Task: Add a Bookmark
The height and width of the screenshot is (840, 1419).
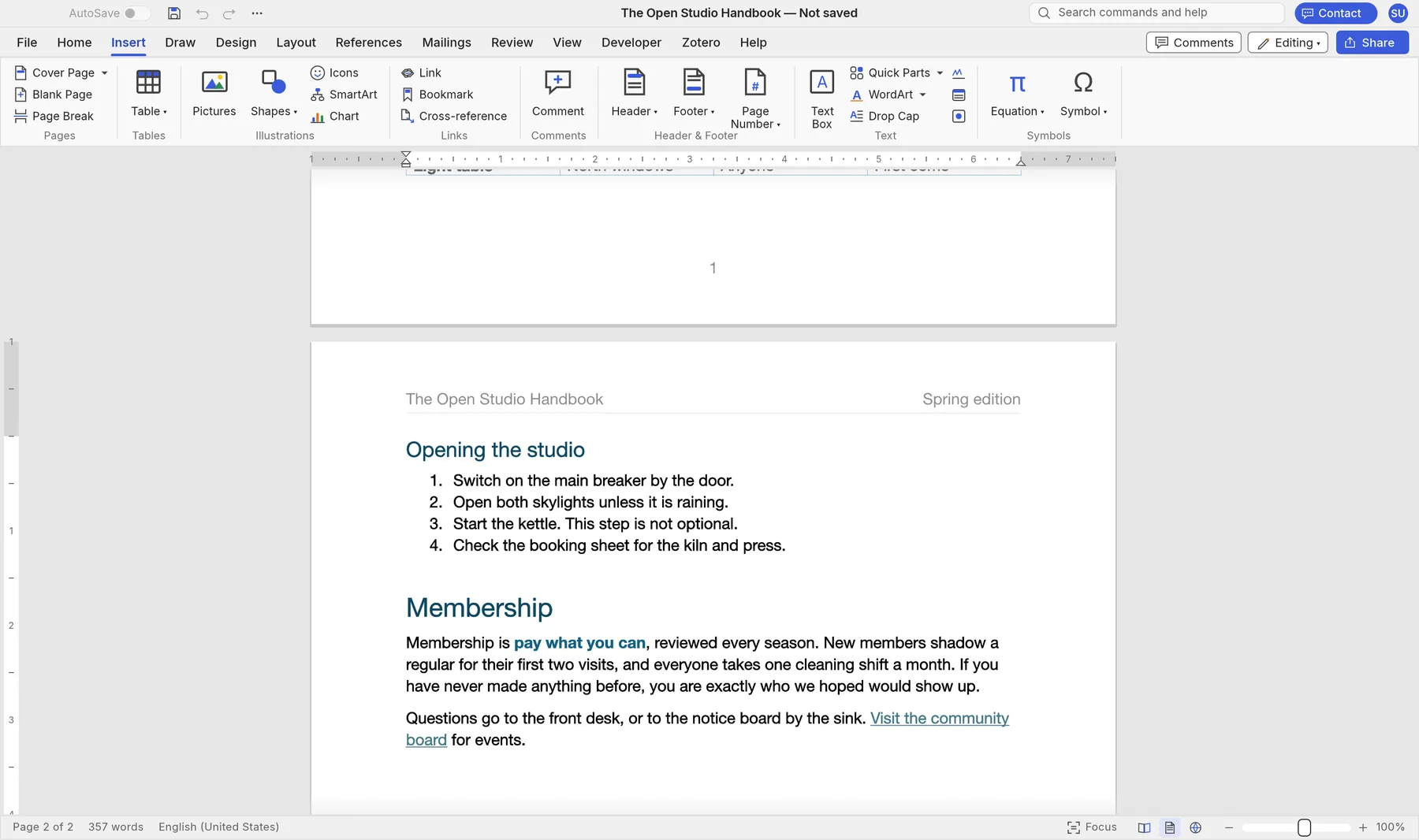Action: click(x=437, y=95)
